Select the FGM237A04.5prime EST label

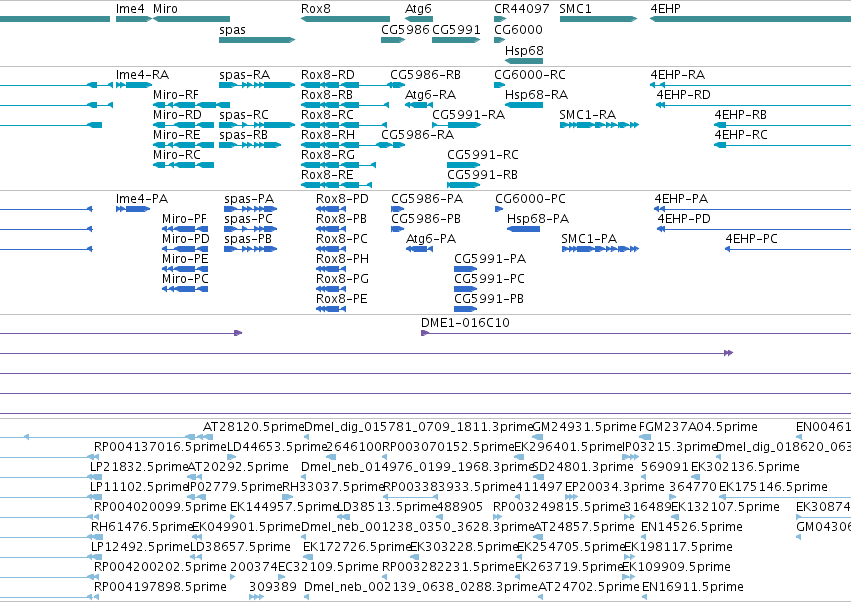(698, 427)
